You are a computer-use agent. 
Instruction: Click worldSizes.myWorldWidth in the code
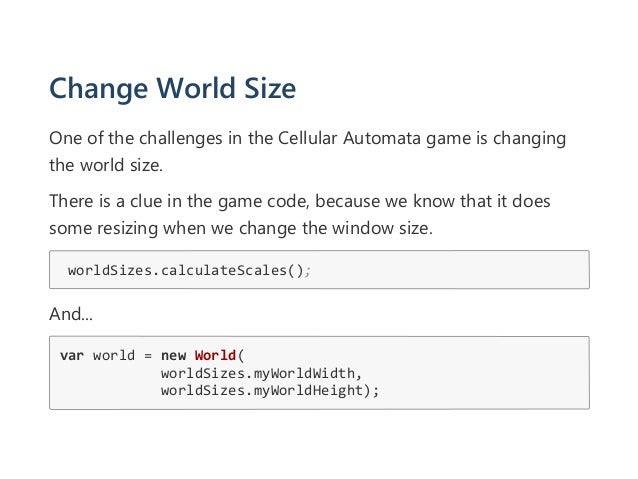261,373
